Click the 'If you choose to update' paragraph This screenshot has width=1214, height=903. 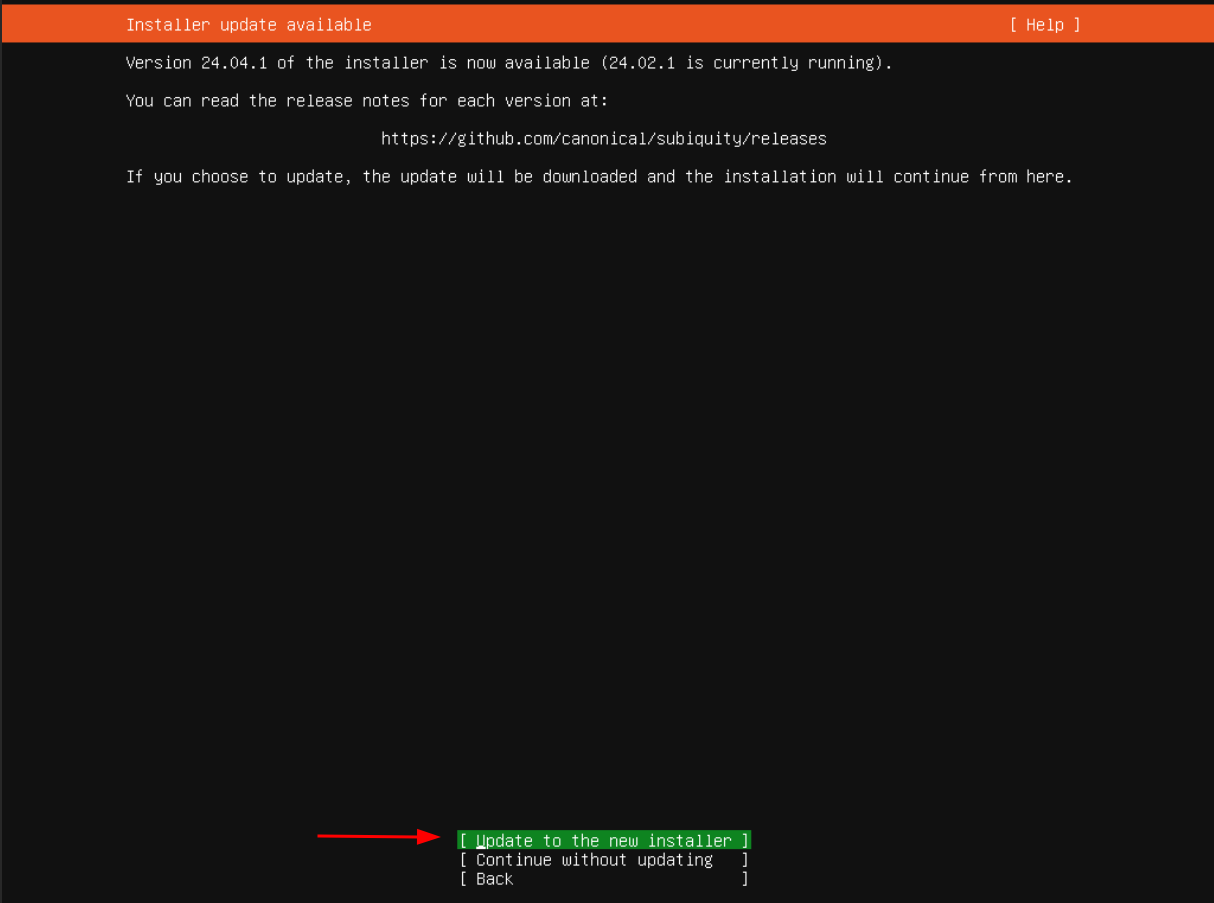pyautogui.click(x=599, y=177)
